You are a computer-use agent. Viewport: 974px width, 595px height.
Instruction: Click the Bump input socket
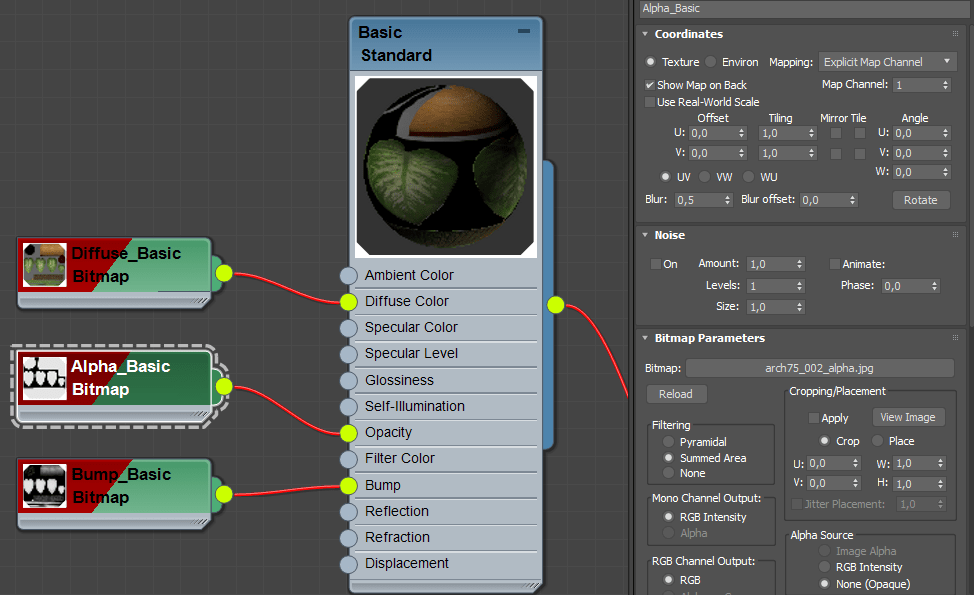348,485
